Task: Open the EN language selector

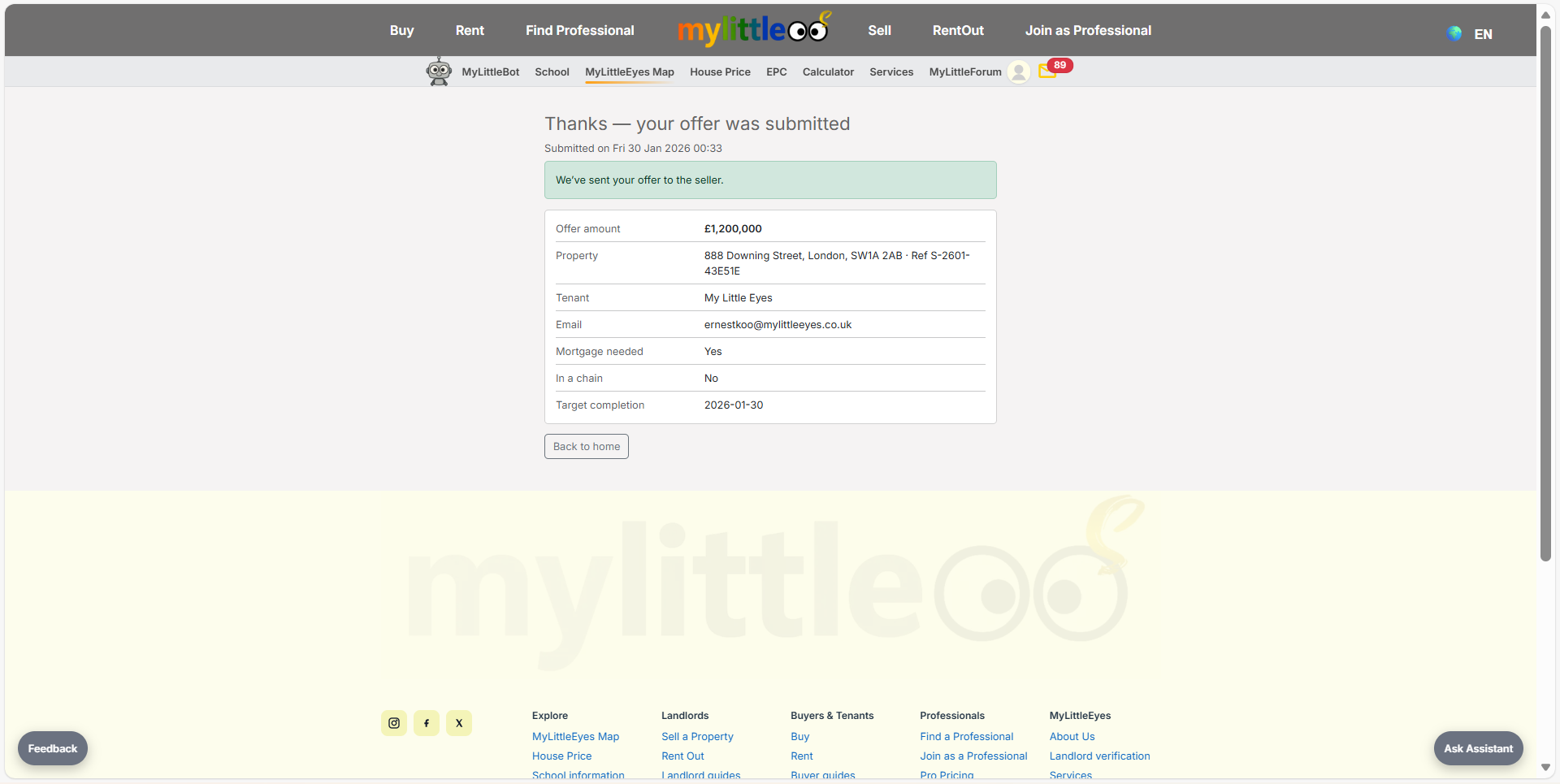Action: (x=1483, y=34)
